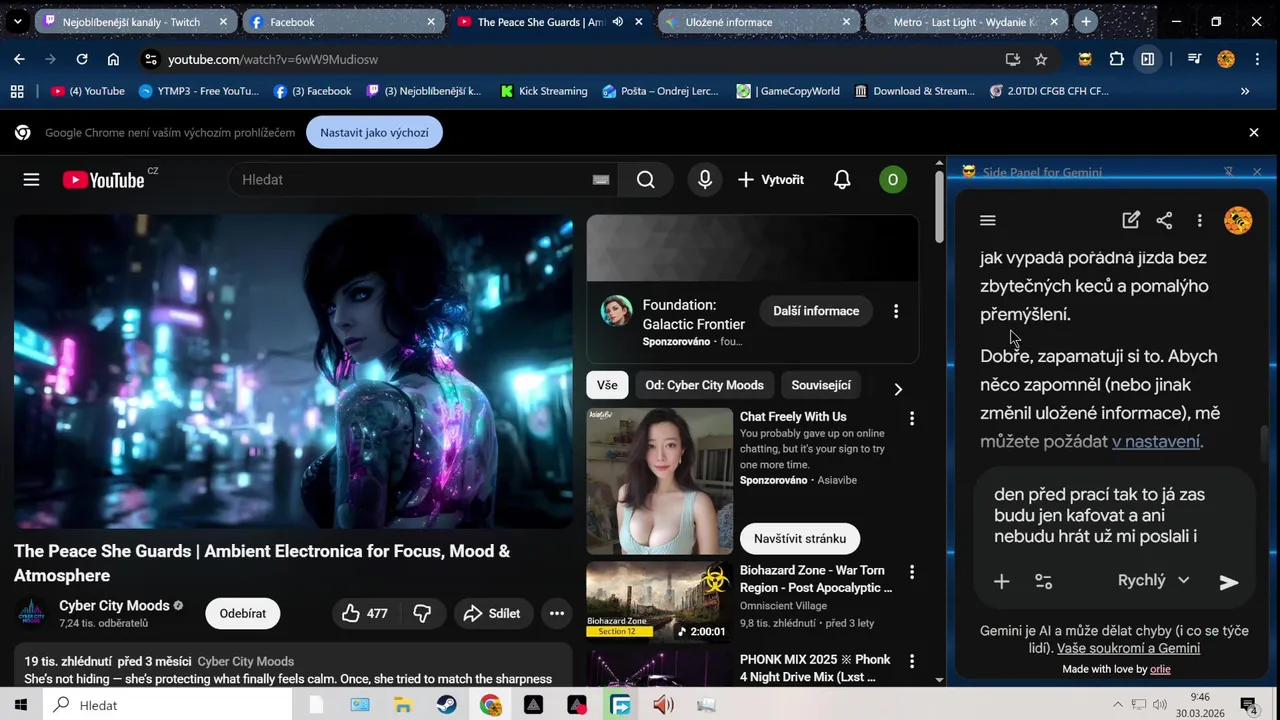The image size is (1280, 720).
Task: Open Gemini side panel hamburger menu
Action: click(988, 220)
